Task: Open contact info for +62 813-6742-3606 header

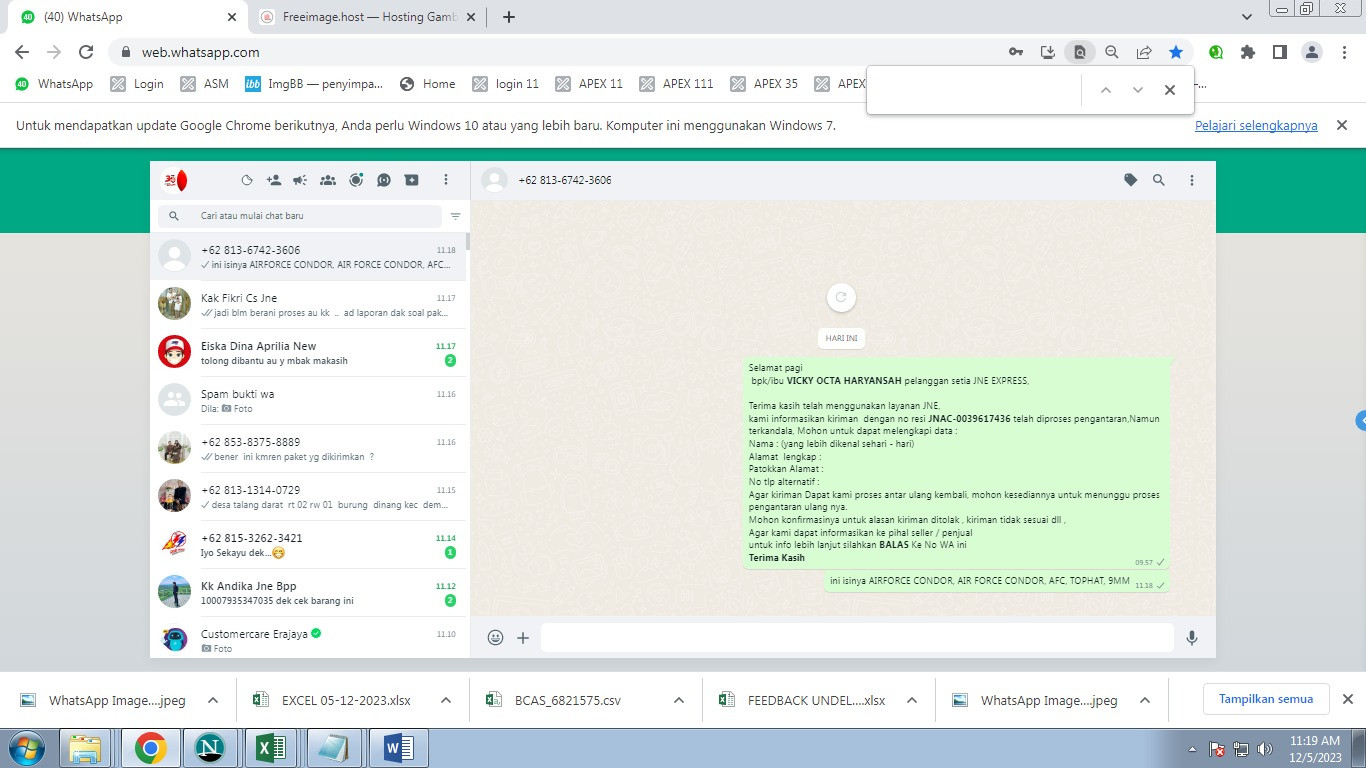Action: point(565,181)
